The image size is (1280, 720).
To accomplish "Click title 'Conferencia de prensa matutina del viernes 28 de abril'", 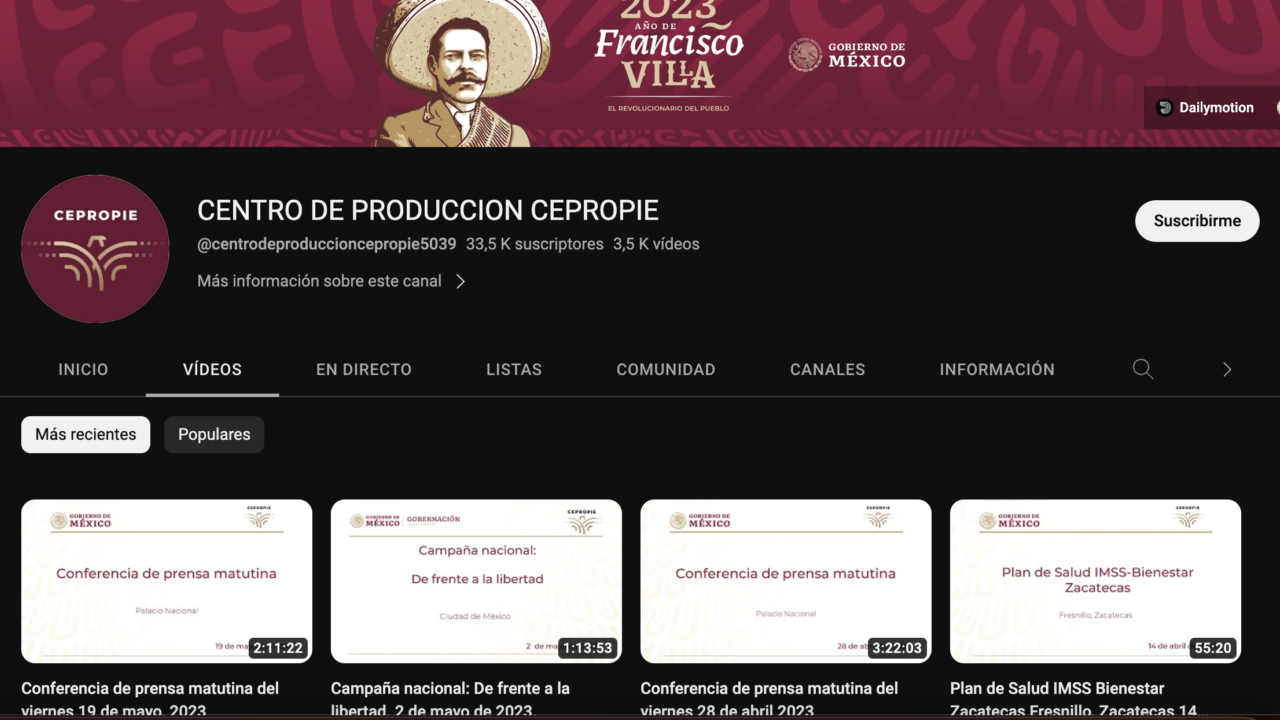I will pos(769,700).
